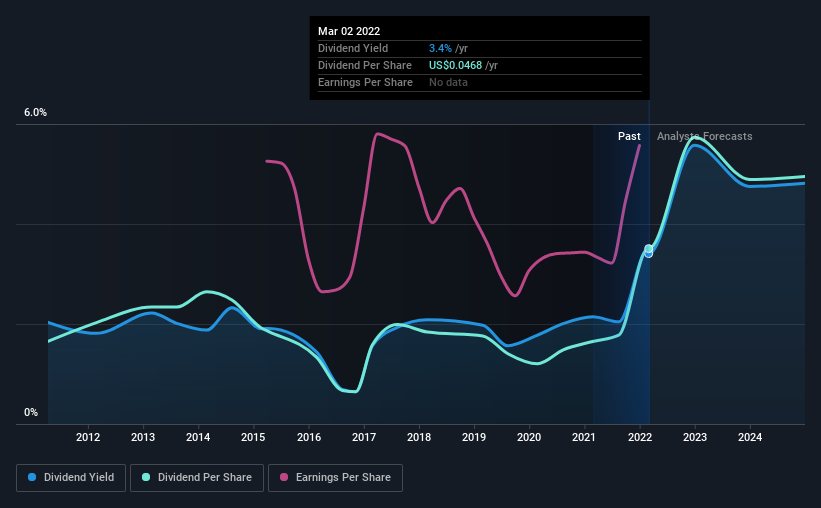
Task: Click the No data earnings value
Action: pos(448,82)
